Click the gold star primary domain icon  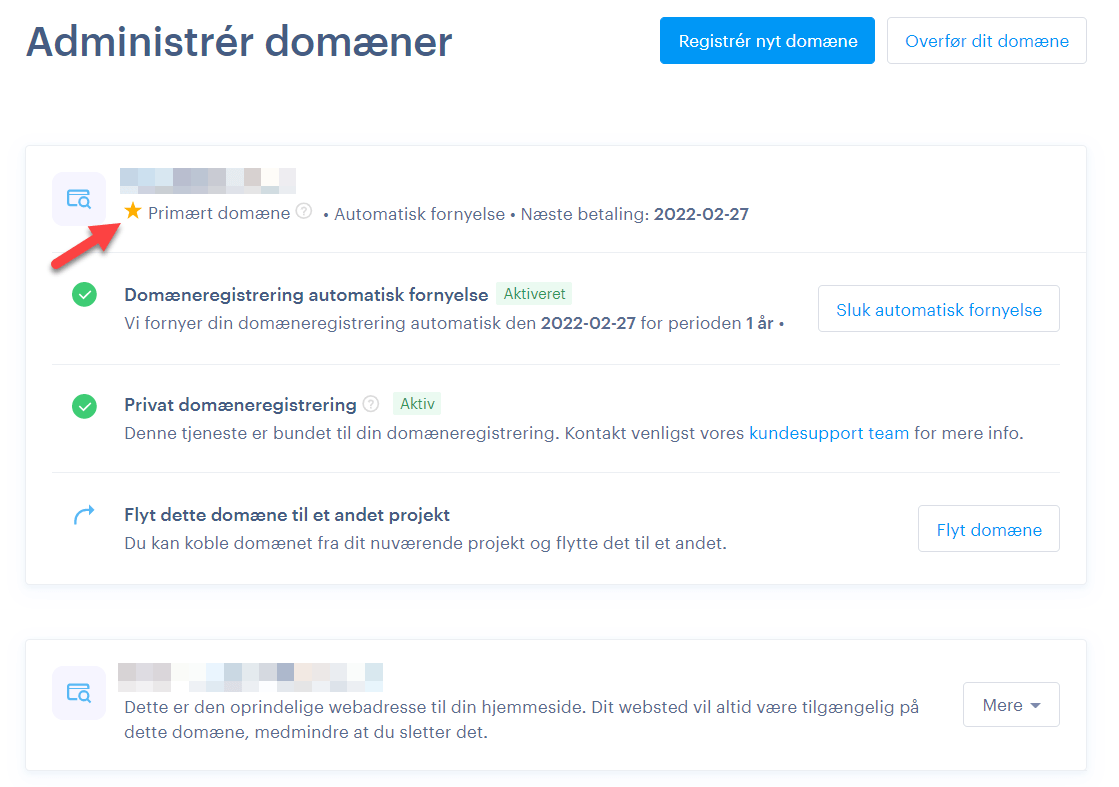coord(133,212)
